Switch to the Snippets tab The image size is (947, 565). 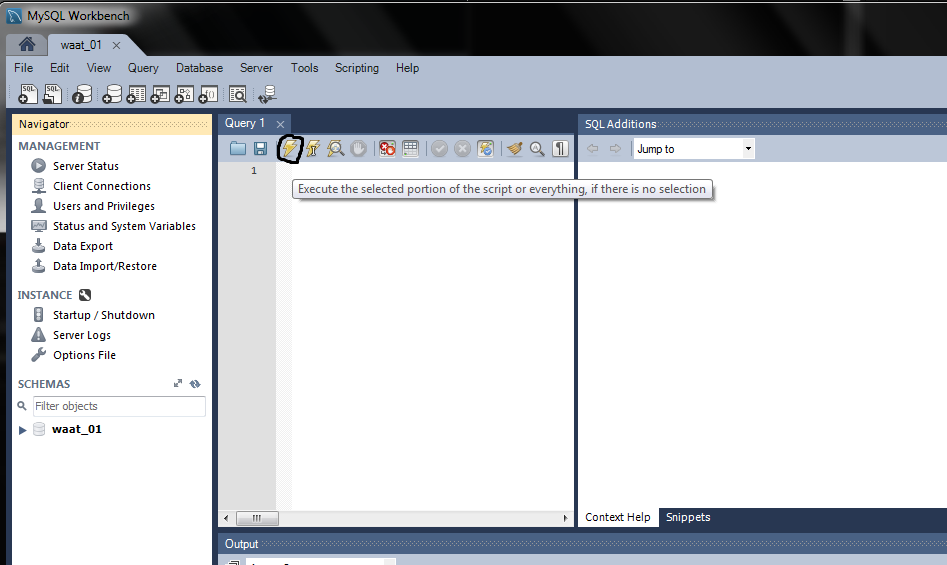pyautogui.click(x=688, y=517)
